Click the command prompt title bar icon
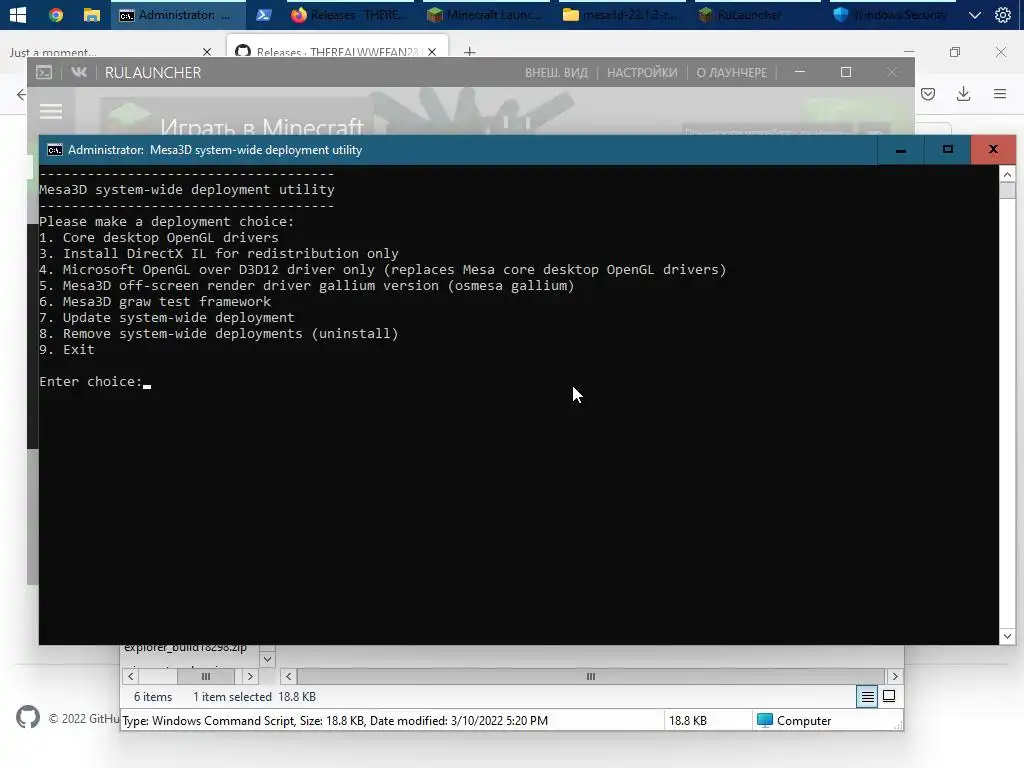The height and width of the screenshot is (768, 1024). click(x=55, y=150)
